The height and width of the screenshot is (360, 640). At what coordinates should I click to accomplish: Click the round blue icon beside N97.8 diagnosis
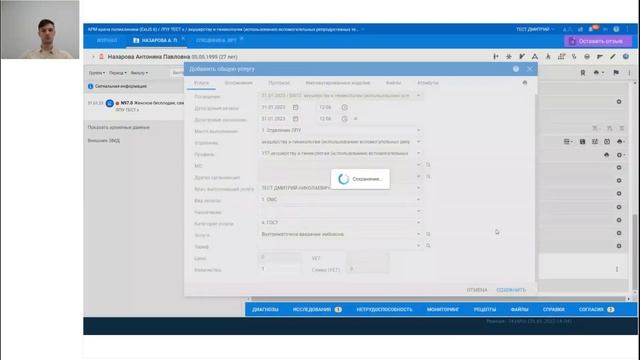click(x=109, y=104)
